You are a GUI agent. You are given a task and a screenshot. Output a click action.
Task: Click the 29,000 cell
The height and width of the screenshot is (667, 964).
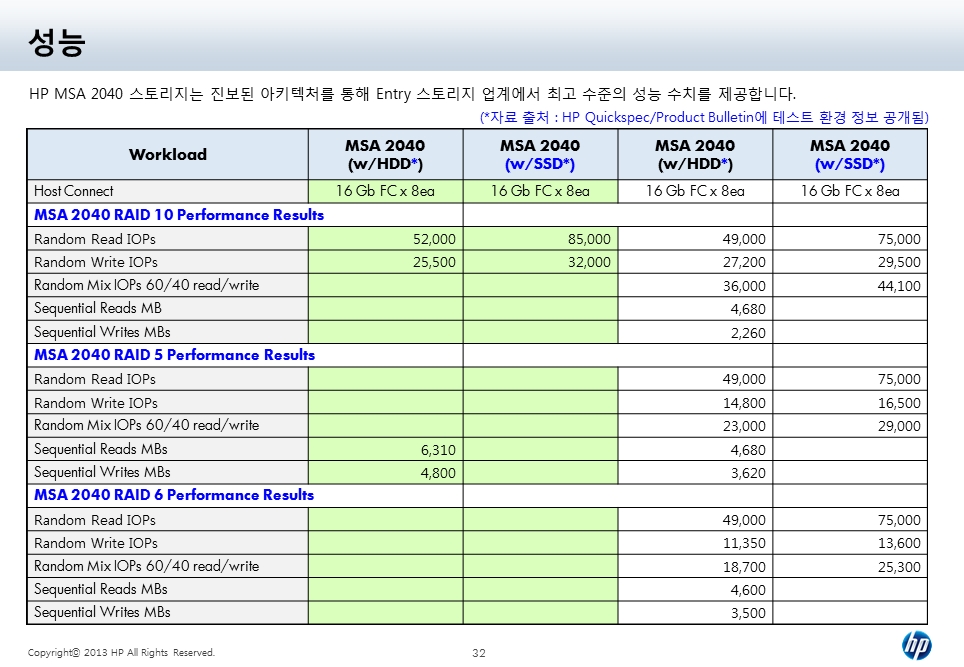click(x=850, y=426)
